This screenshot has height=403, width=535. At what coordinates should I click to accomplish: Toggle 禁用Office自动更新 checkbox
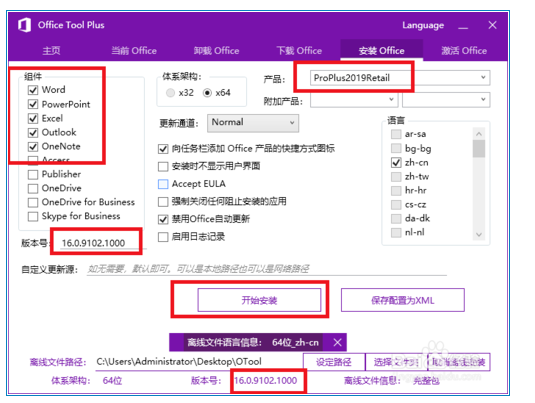pos(163,219)
